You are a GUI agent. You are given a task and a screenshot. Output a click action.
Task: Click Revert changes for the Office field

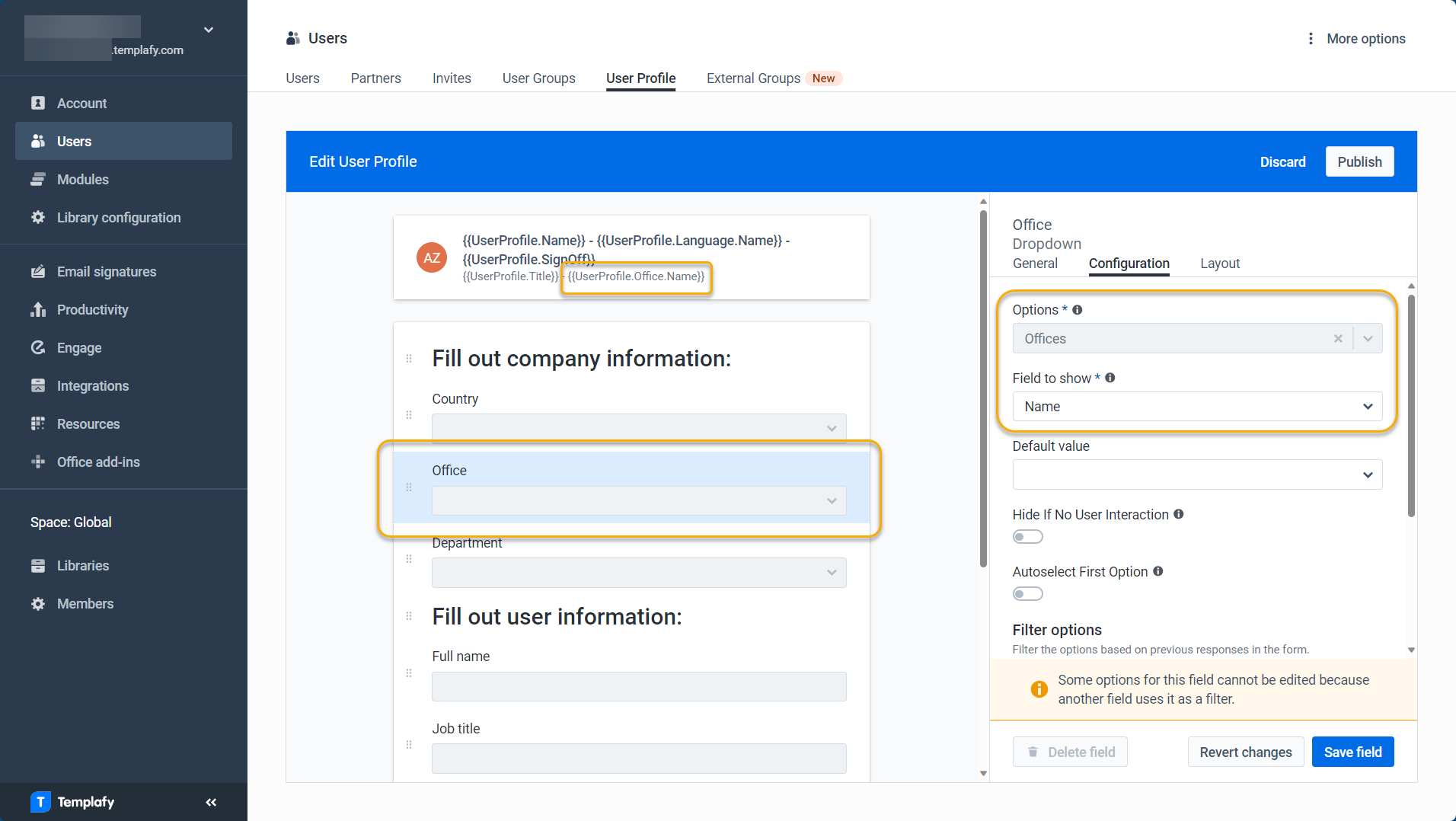tap(1246, 752)
